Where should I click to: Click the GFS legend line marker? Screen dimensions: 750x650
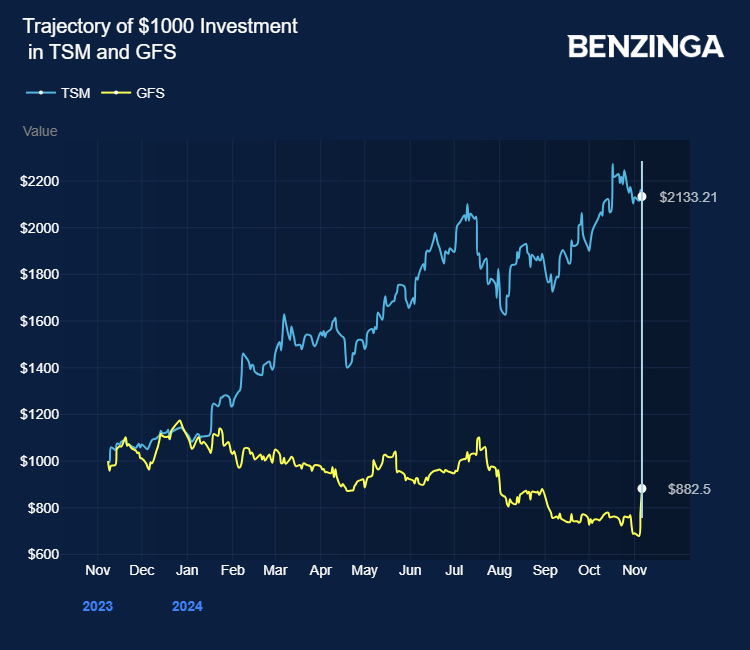(116, 93)
